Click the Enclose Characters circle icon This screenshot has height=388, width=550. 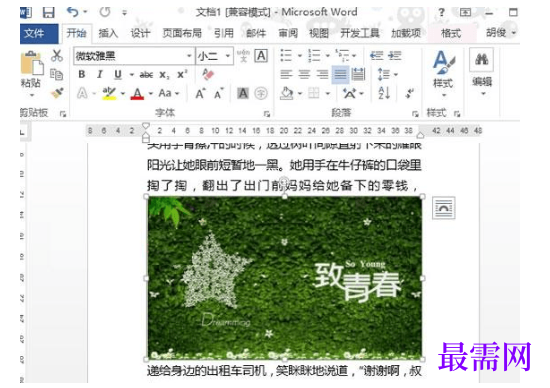(x=261, y=93)
